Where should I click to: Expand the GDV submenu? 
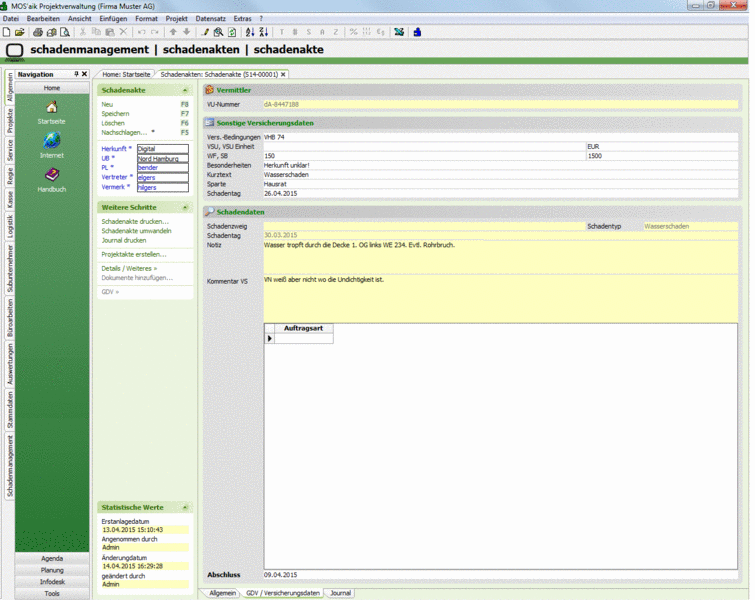(x=110, y=292)
